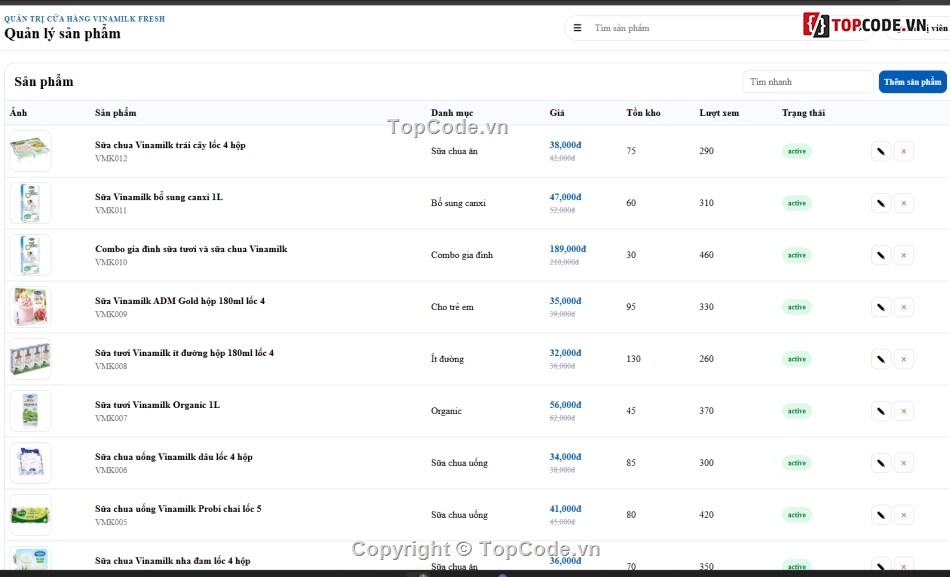Screen dimensions: 950x577
Task: Focus the Tìm nhanh quick search field
Action: [808, 82]
